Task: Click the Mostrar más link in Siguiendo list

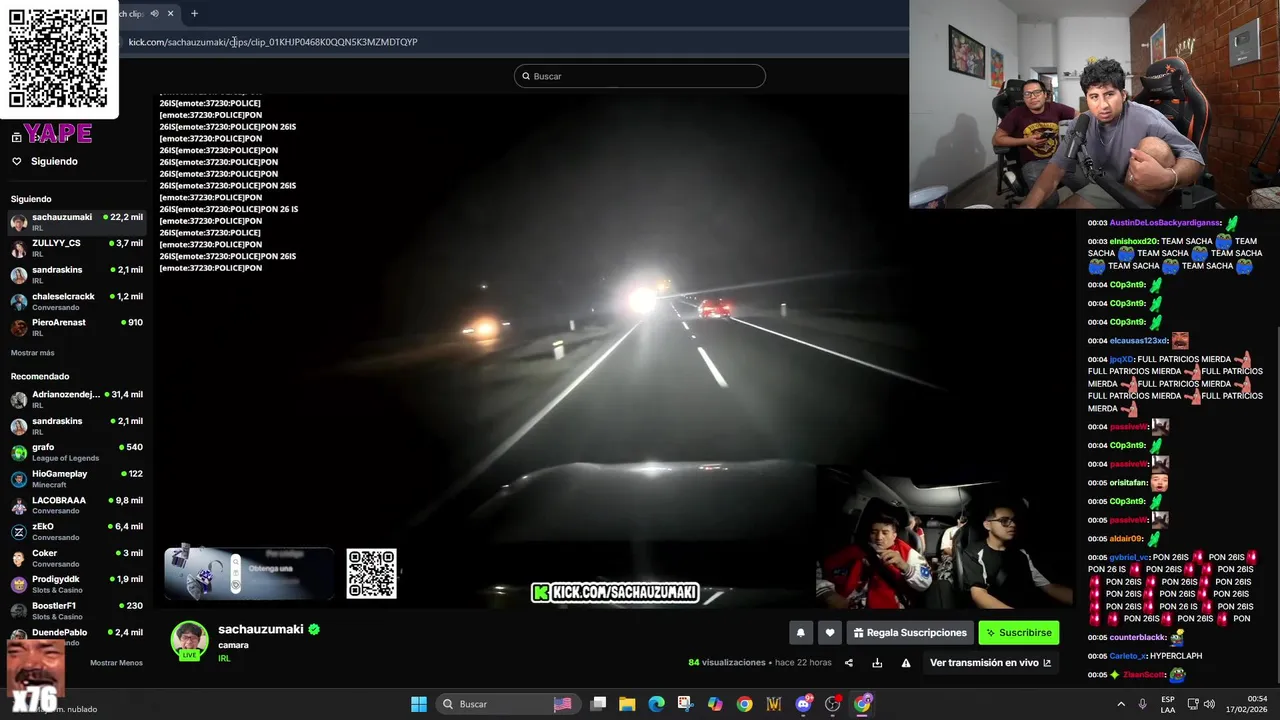Action: click(32, 353)
